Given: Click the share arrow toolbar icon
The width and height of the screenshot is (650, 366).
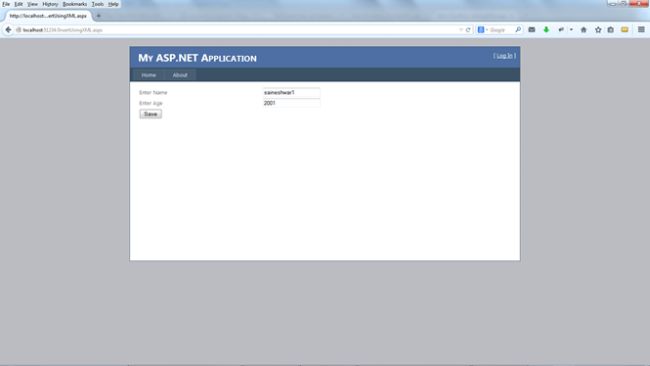Looking at the screenshot, I should (x=561, y=30).
